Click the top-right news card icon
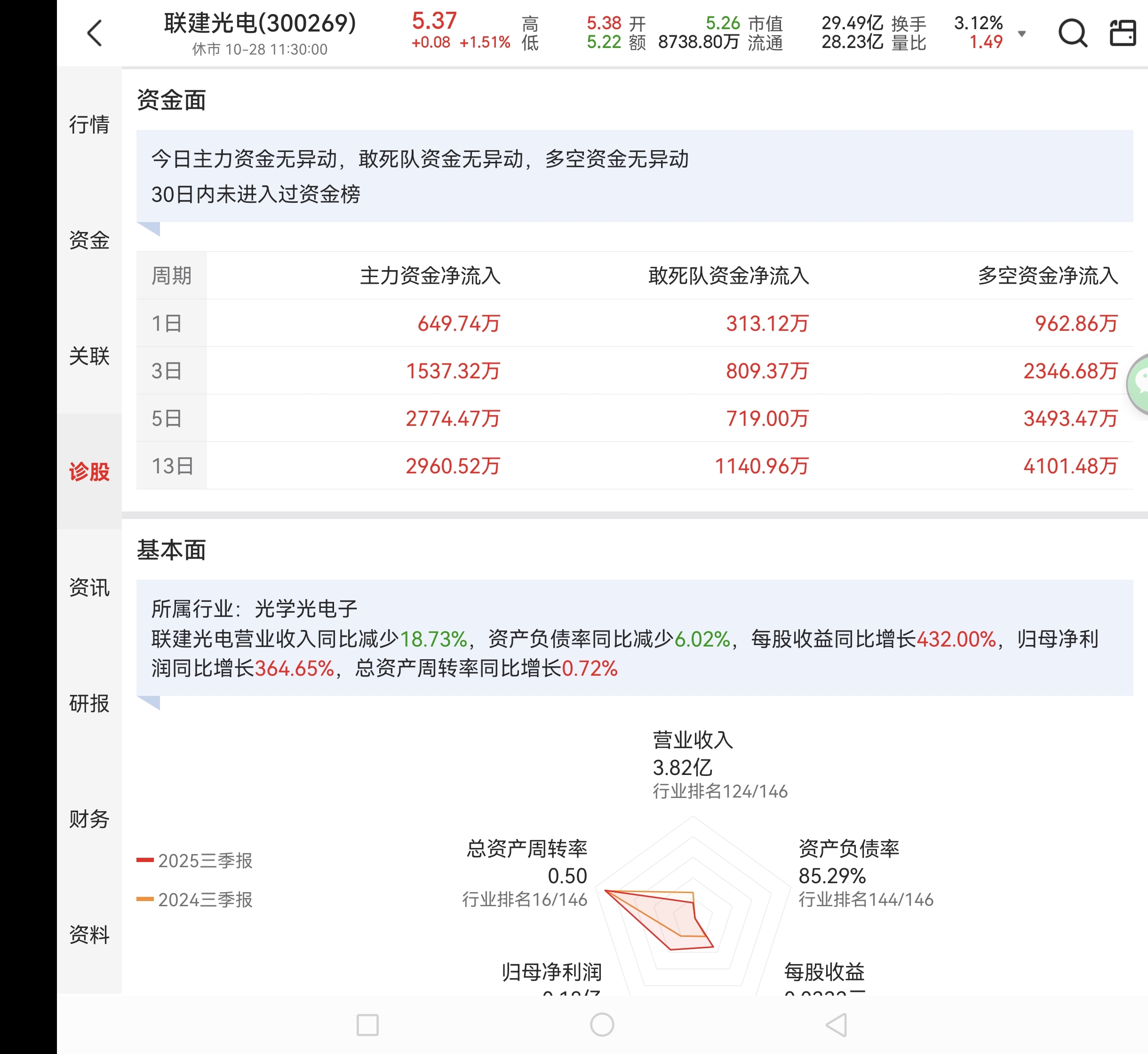The width and height of the screenshot is (1148, 1054). click(1122, 33)
